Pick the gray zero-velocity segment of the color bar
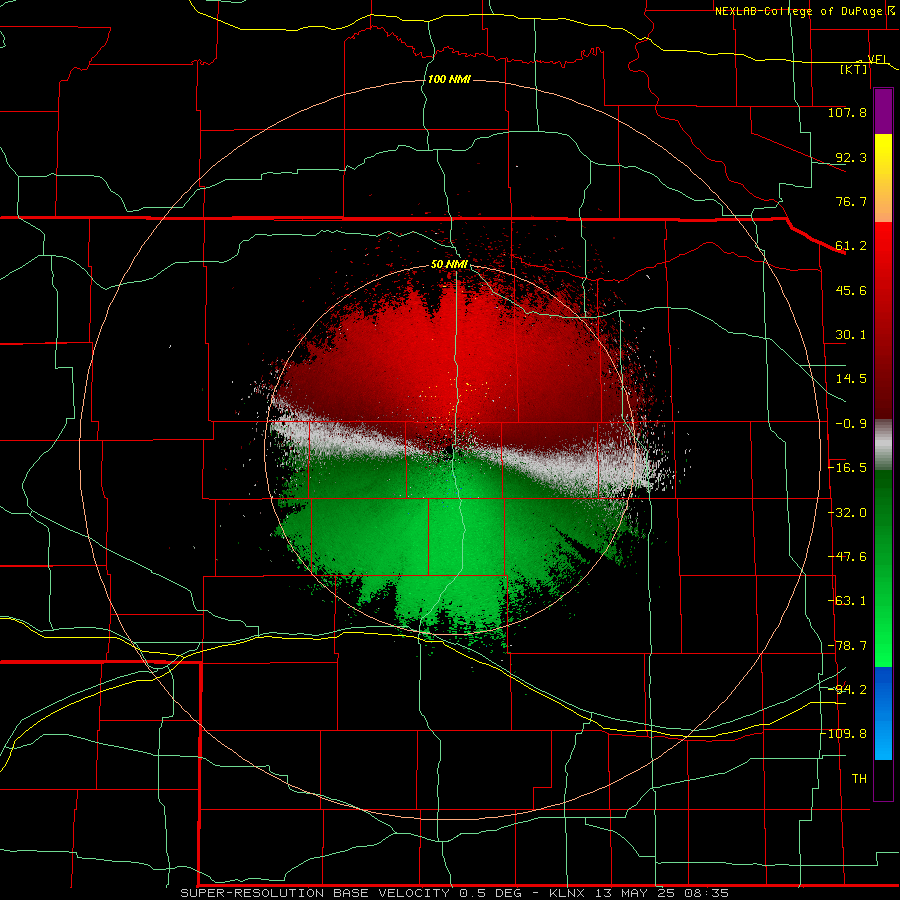This screenshot has height=900, width=900. (883, 445)
